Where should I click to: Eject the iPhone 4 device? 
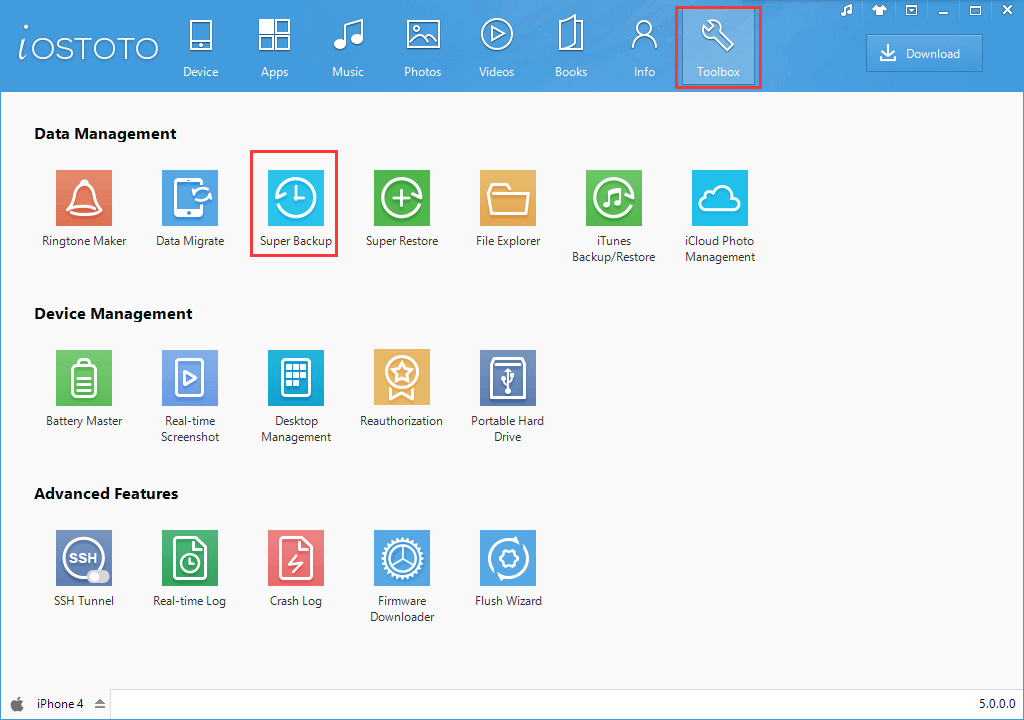(100, 704)
